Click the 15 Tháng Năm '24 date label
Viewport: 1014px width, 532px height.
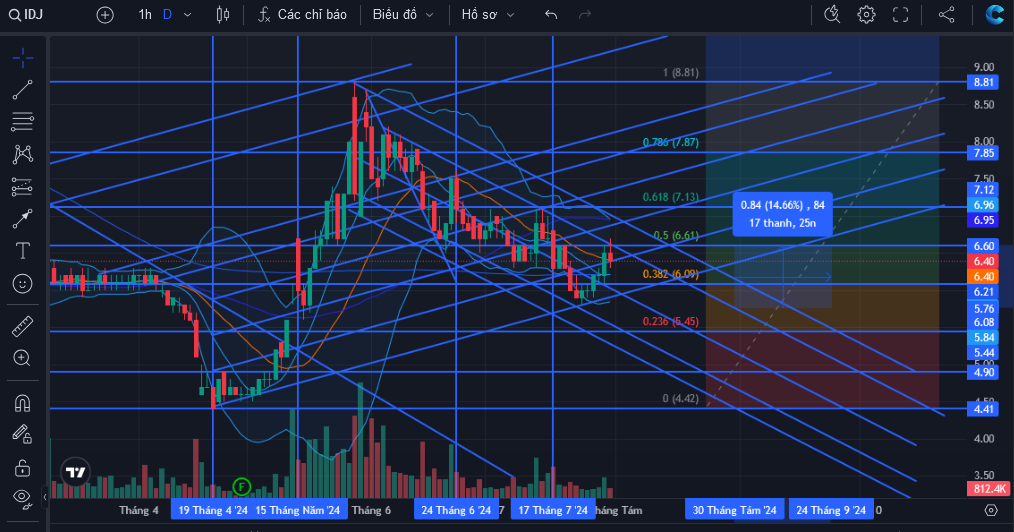coord(297,510)
